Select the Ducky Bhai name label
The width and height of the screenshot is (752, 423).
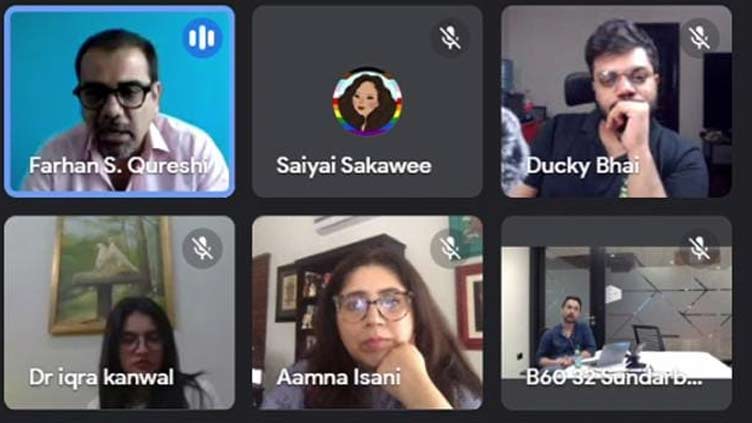(583, 166)
